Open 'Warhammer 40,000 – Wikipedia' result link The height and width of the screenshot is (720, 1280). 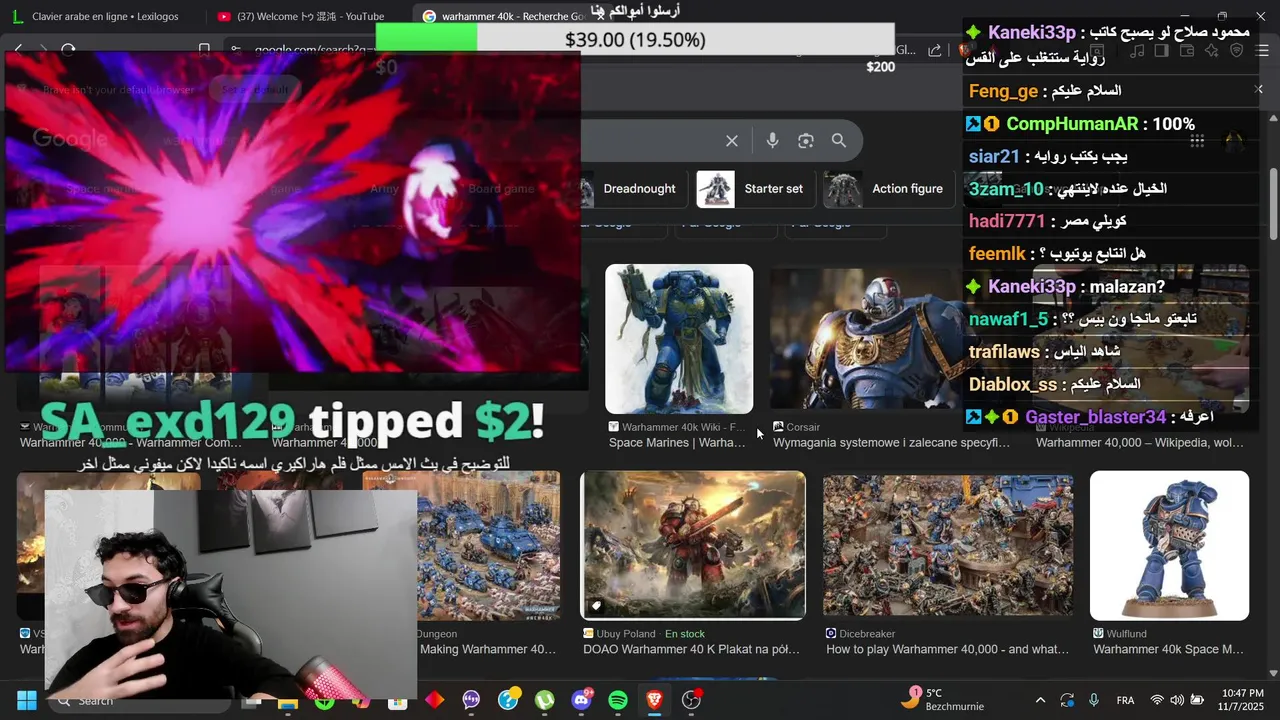coord(1140,443)
